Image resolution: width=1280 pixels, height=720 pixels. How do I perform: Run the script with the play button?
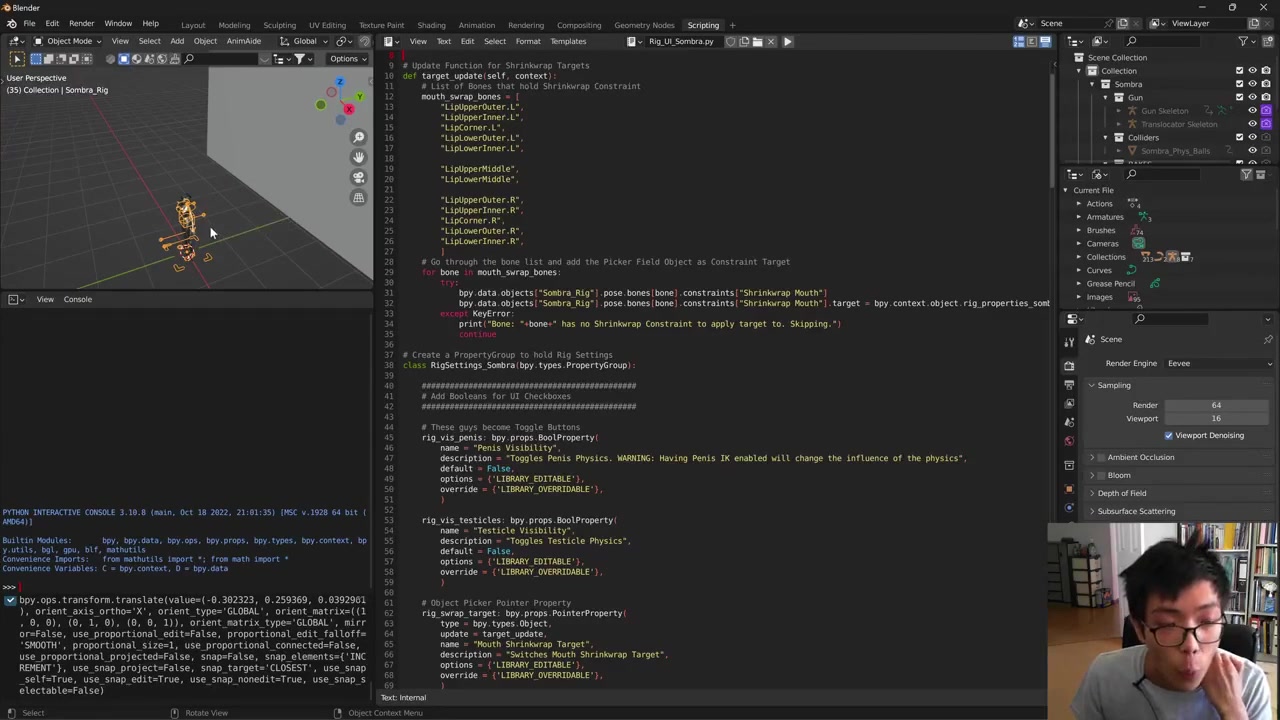pos(787,42)
